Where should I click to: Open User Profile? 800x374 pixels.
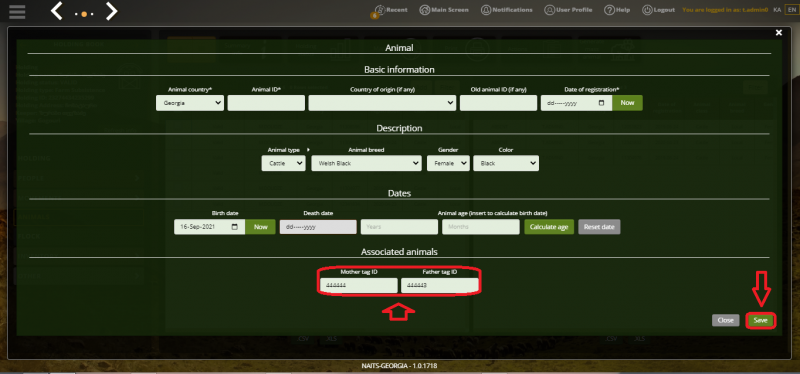pyautogui.click(x=568, y=10)
